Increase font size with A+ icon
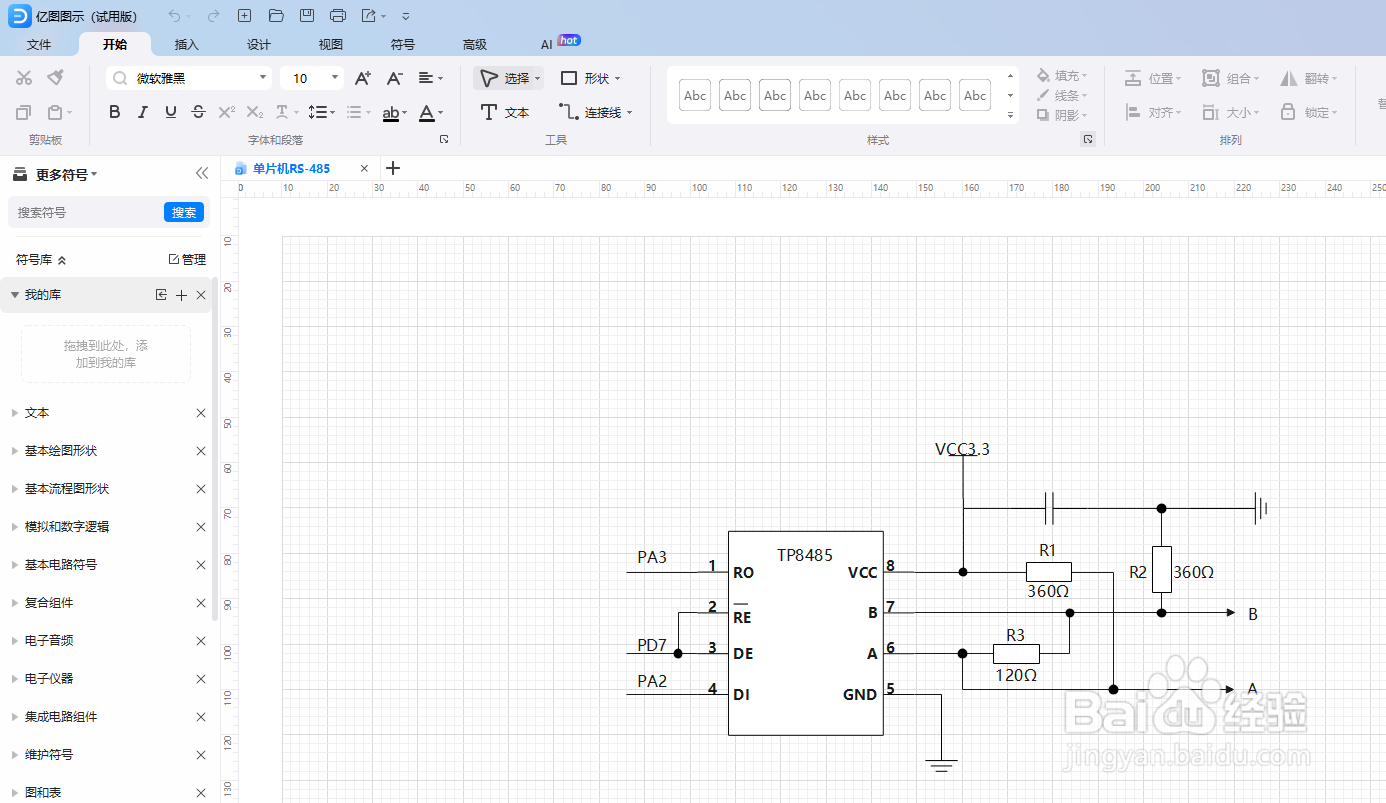Viewport: 1386px width, 803px height. [363, 78]
